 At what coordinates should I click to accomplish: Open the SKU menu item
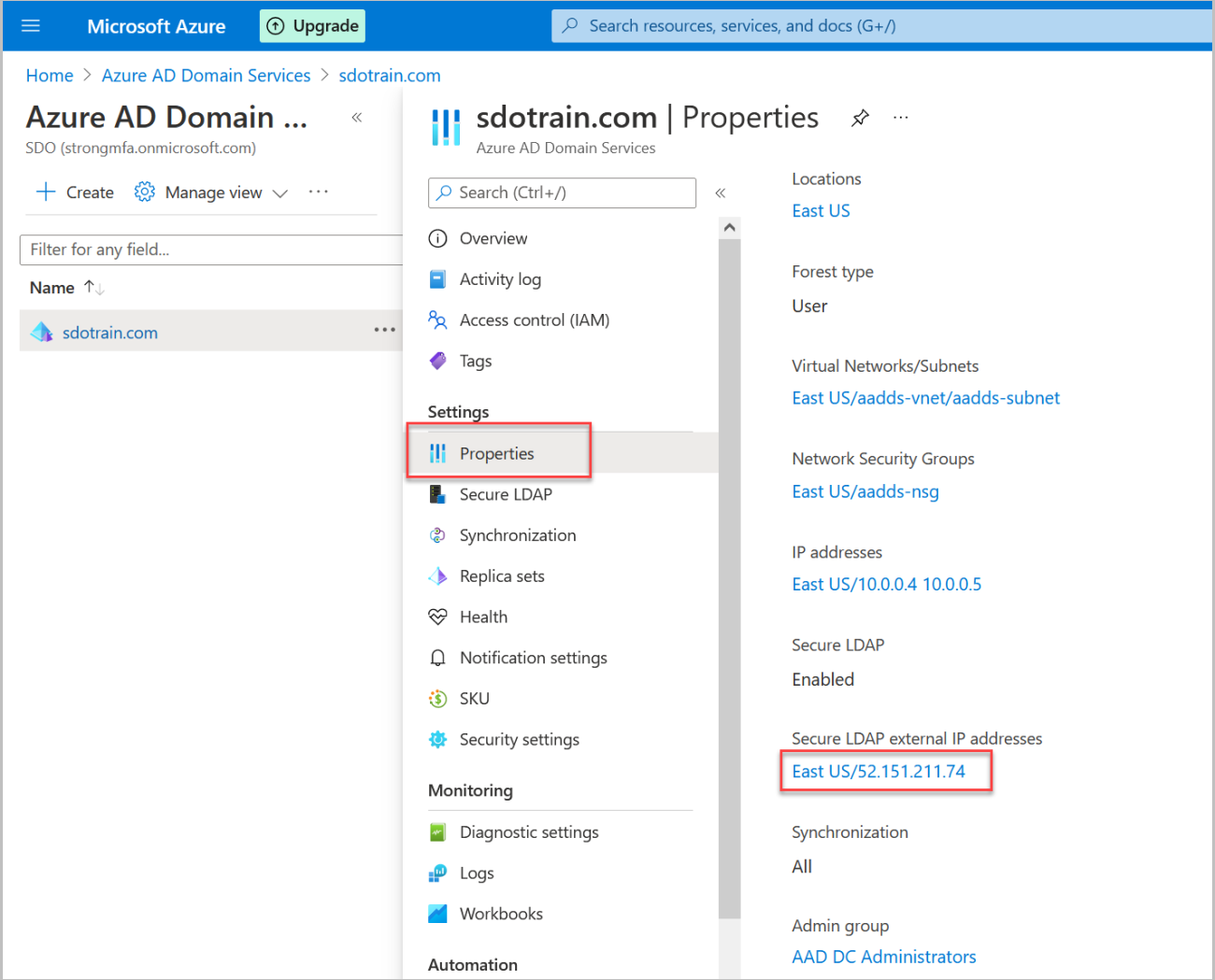474,699
